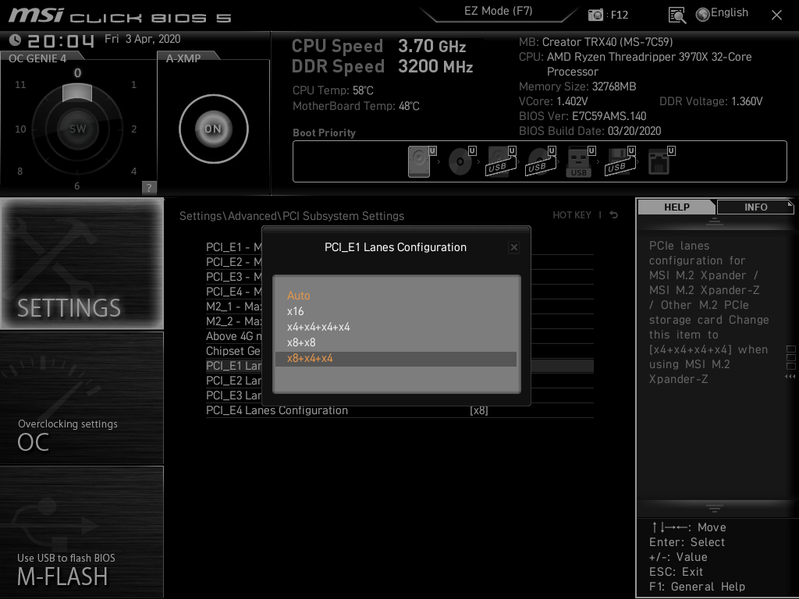This screenshot has height=599, width=799.
Task: Select PCI_E4 Lanes Configuration row
Action: tap(400, 411)
